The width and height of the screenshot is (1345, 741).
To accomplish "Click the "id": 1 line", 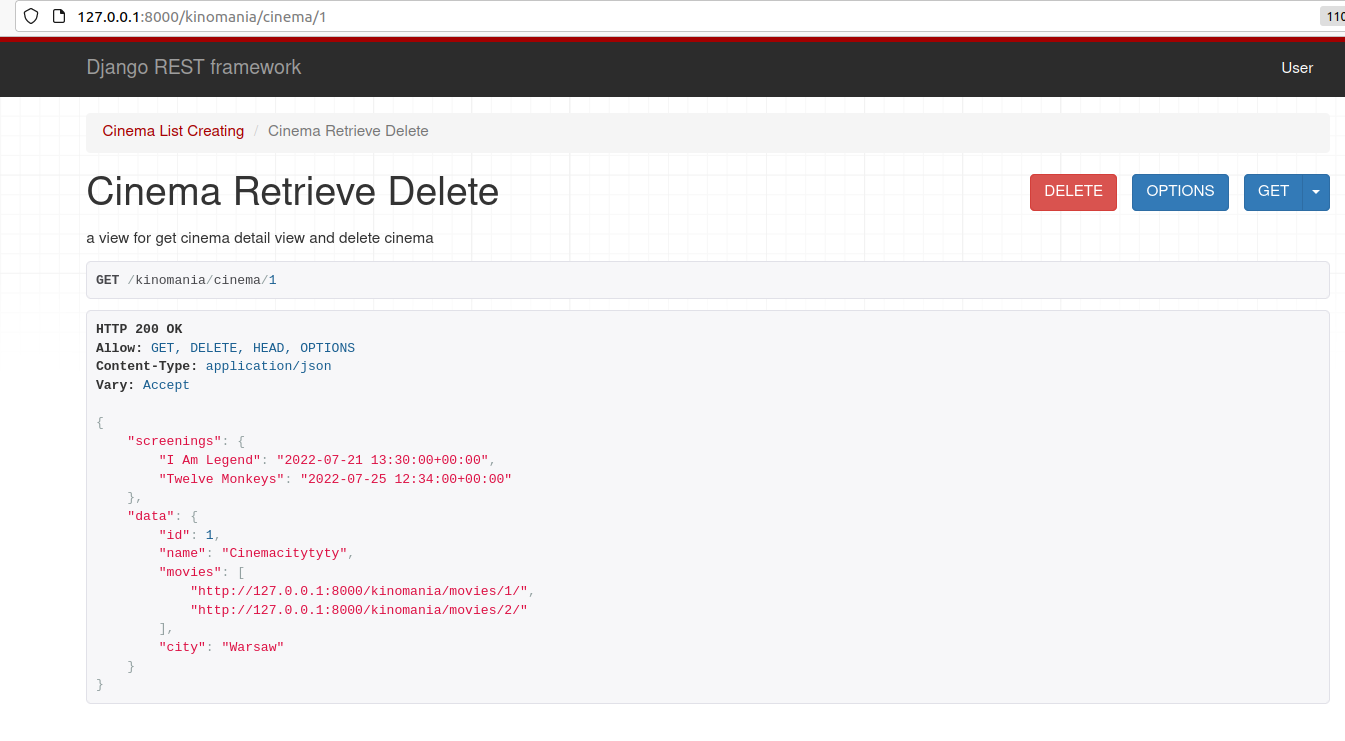I will click(189, 535).
